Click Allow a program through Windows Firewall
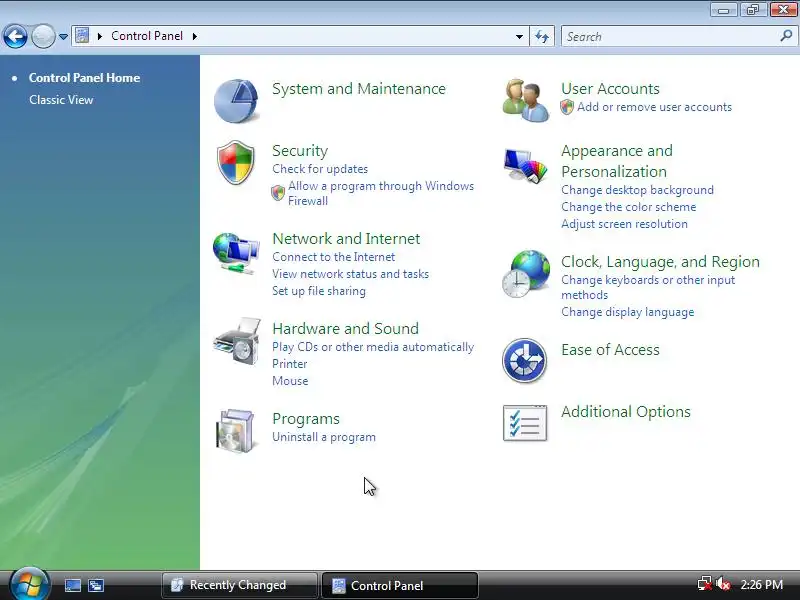800x600 pixels. coord(381,193)
